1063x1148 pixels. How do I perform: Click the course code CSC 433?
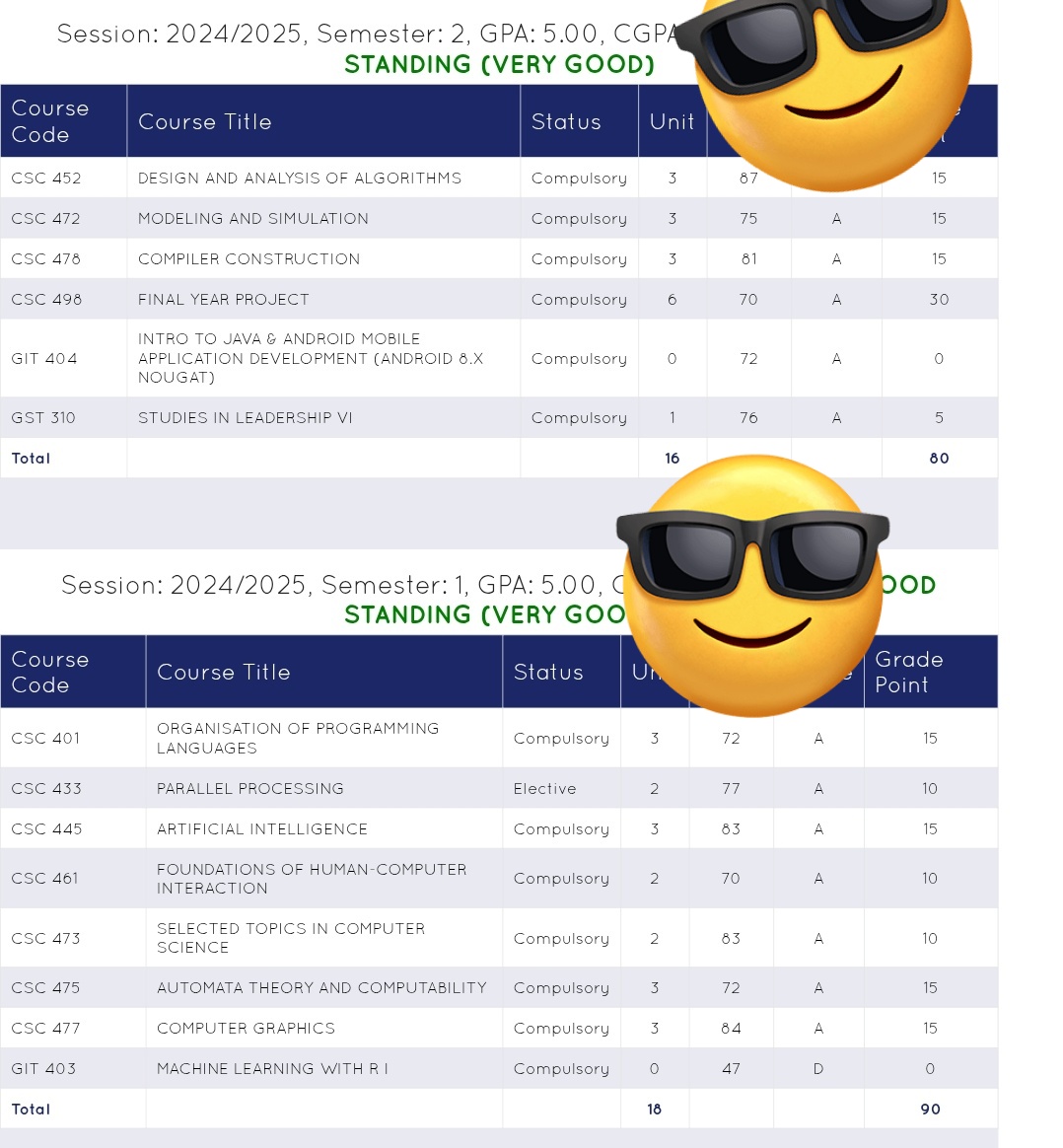(46, 788)
